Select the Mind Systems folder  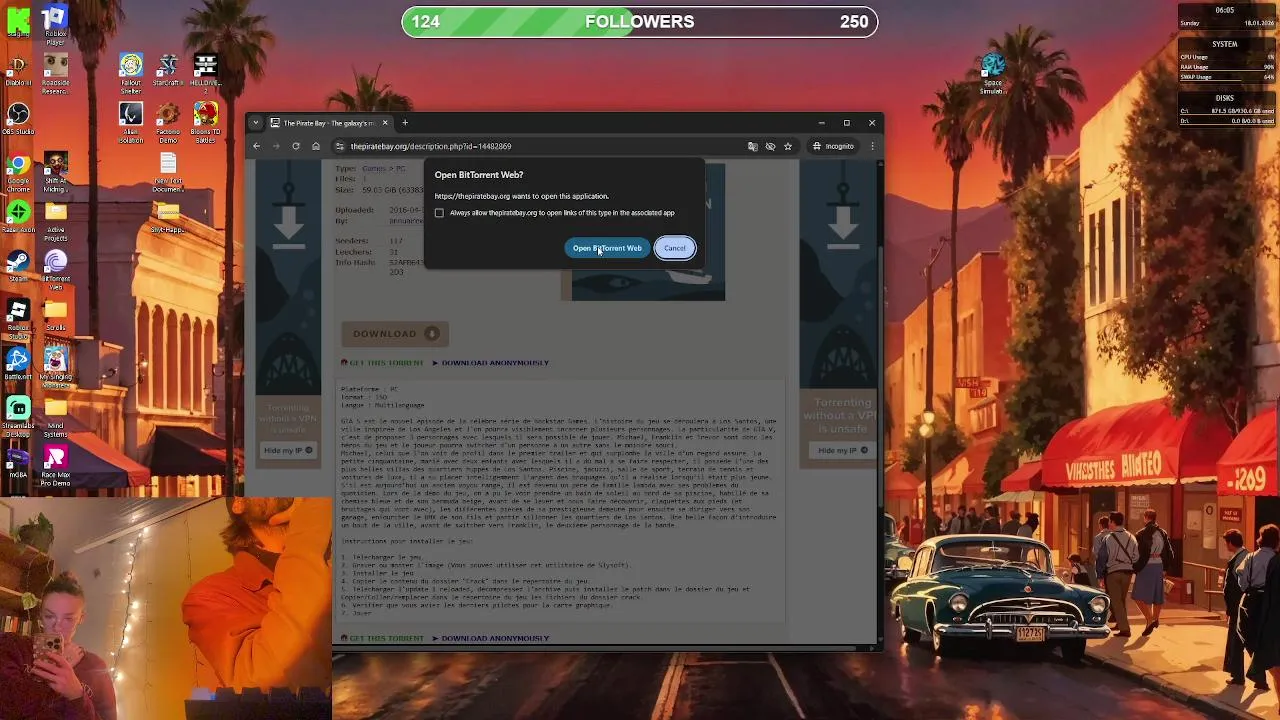coord(55,417)
